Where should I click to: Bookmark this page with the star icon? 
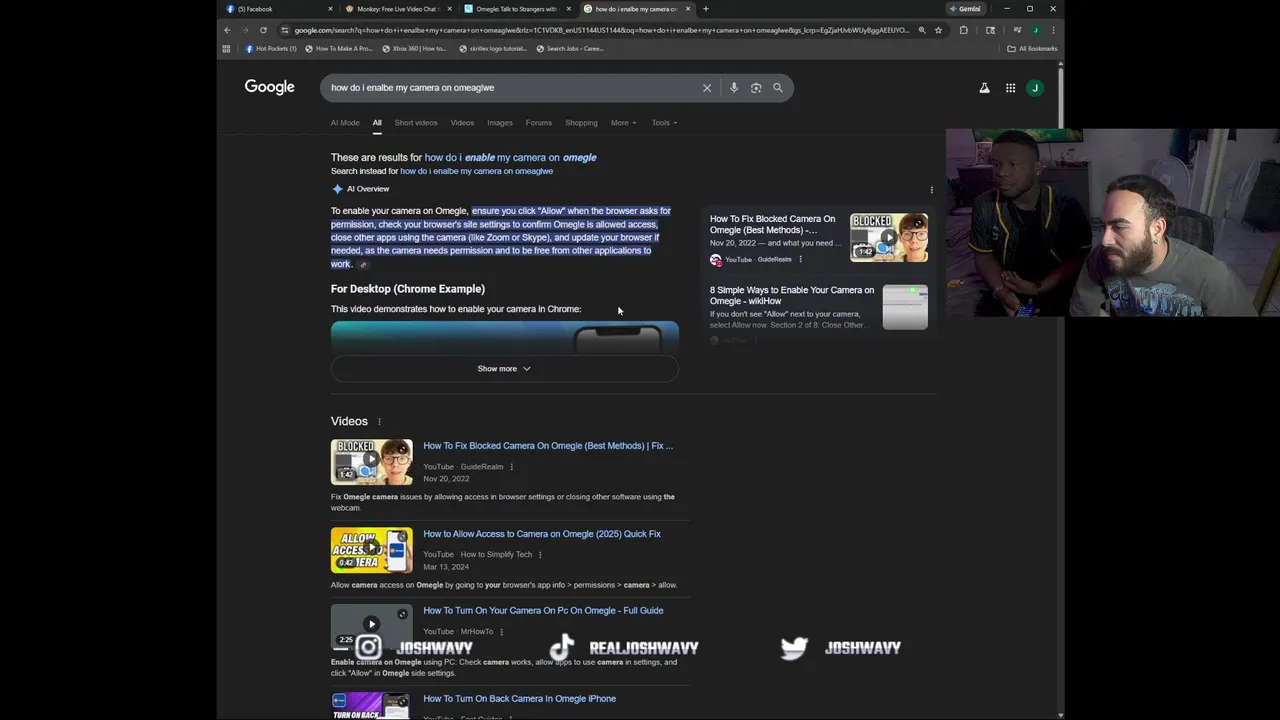pyautogui.click(x=938, y=30)
